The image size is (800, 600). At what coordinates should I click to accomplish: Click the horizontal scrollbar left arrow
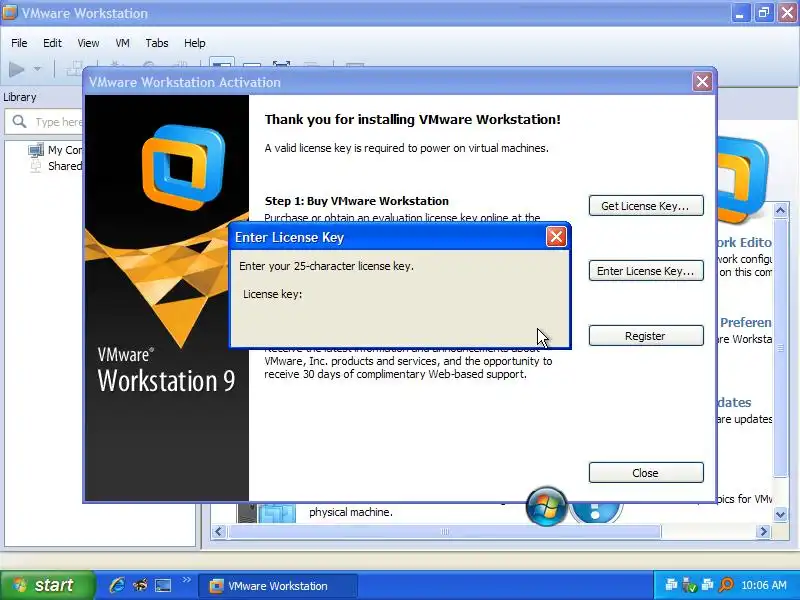pos(219,532)
